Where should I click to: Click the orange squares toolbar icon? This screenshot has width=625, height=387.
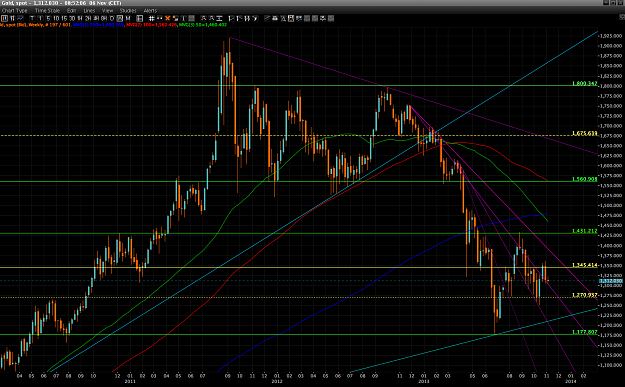click(x=175, y=18)
